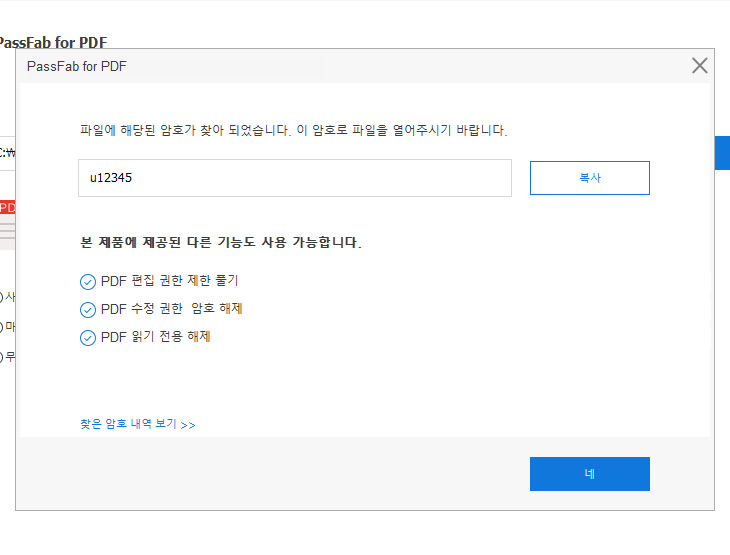Image resolution: width=730 pixels, height=555 pixels.
Task: Click the background window title PassFab for PDF
Action: [x=53, y=42]
